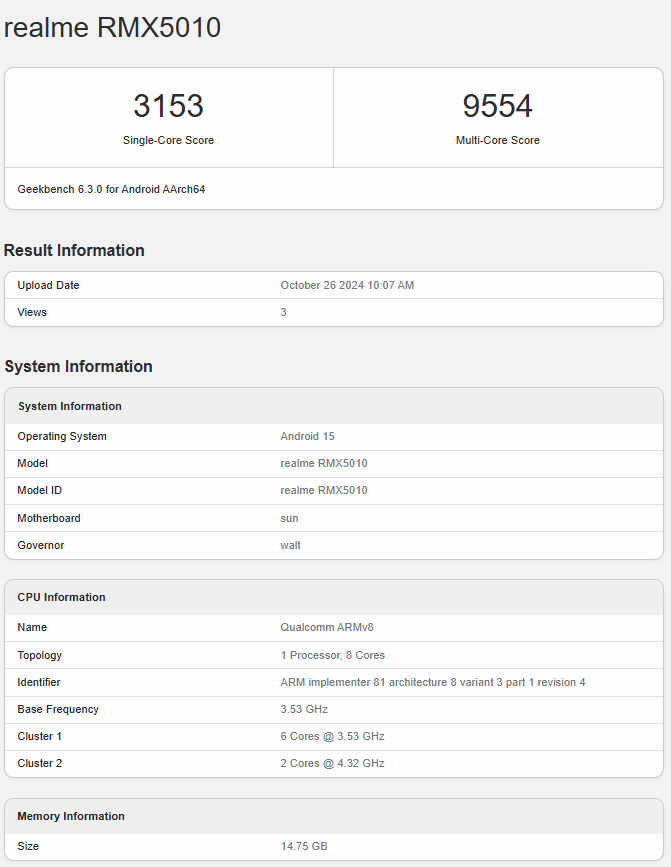Image resolution: width=671 pixels, height=867 pixels.
Task: Click the System Information table header
Action: click(x=69, y=406)
